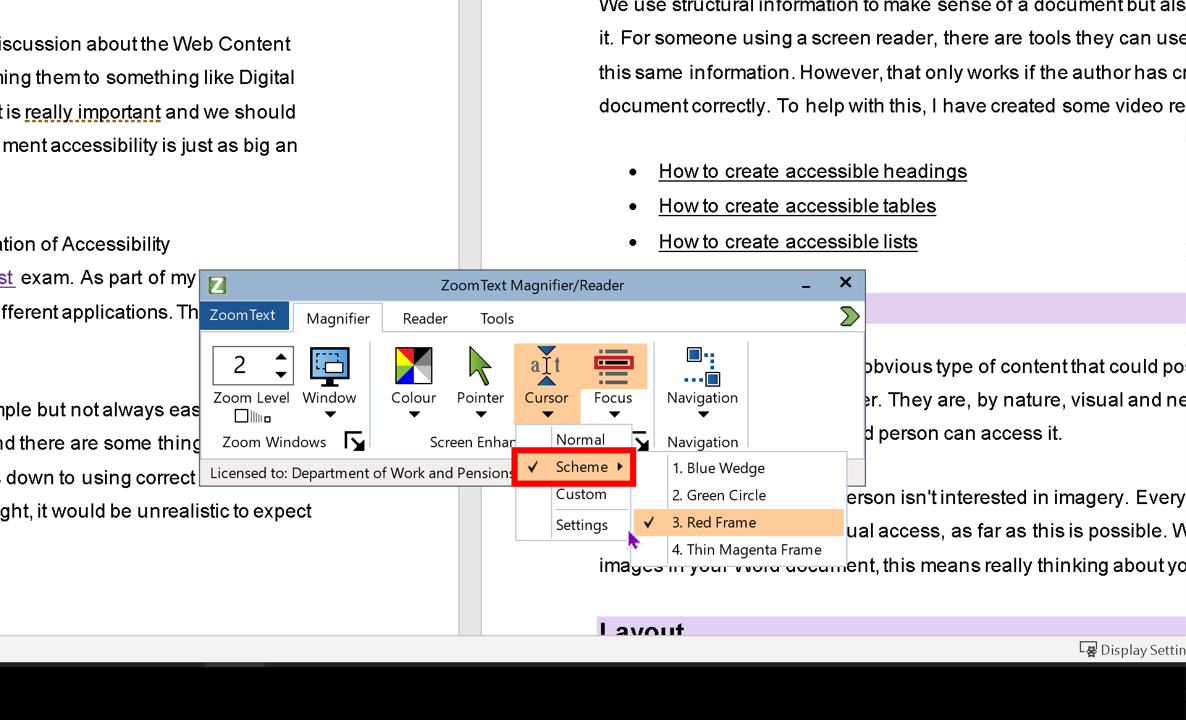
Task: Click the 'Zoom Level' label
Action: (251, 398)
